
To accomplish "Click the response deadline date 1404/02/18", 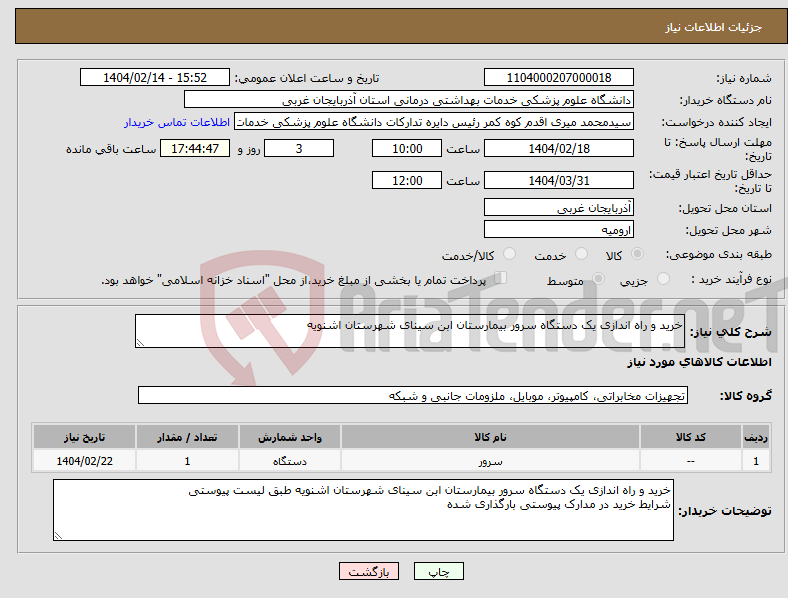I will (x=558, y=148).
